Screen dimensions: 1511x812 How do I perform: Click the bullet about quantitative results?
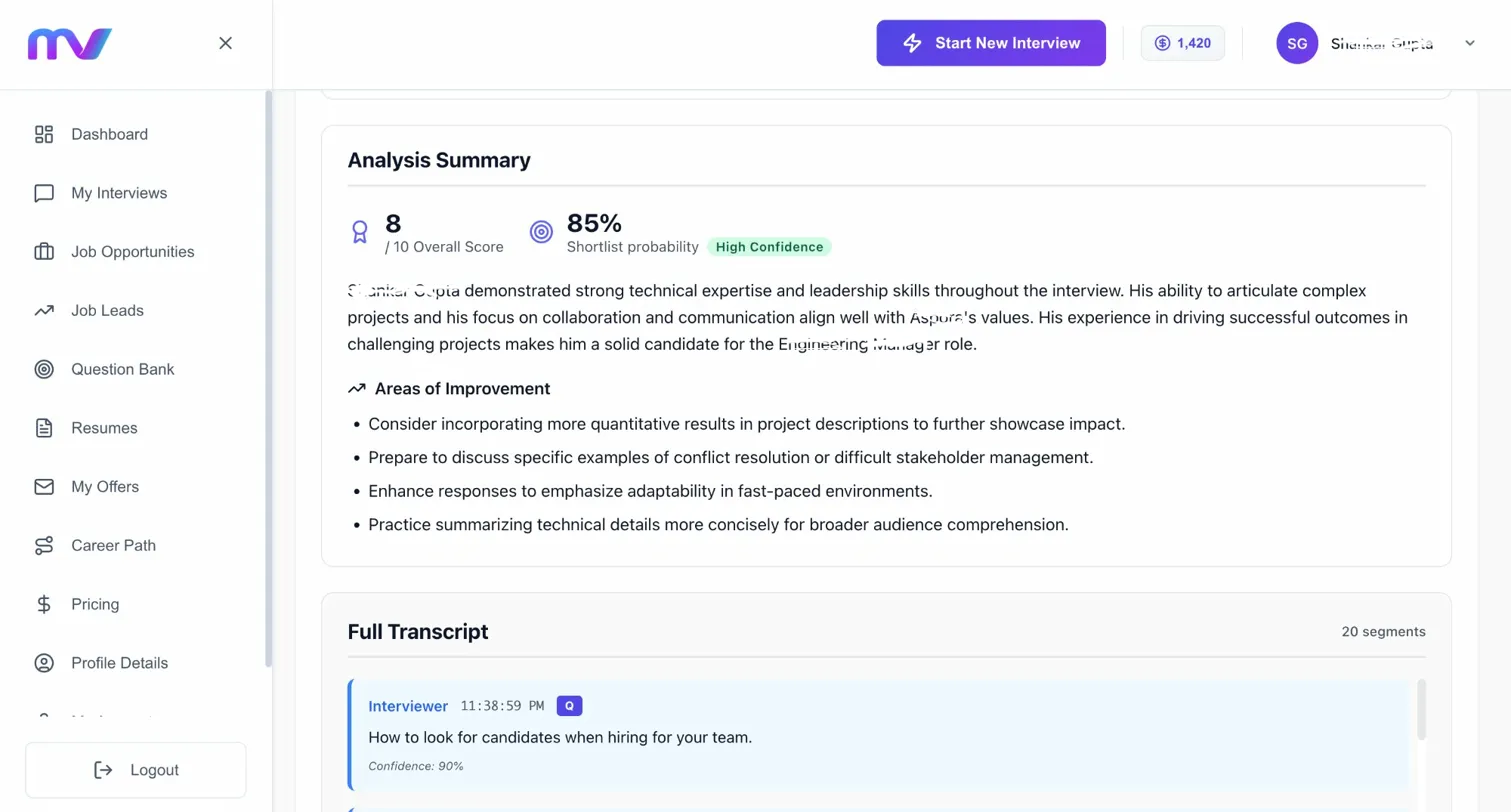click(x=747, y=424)
